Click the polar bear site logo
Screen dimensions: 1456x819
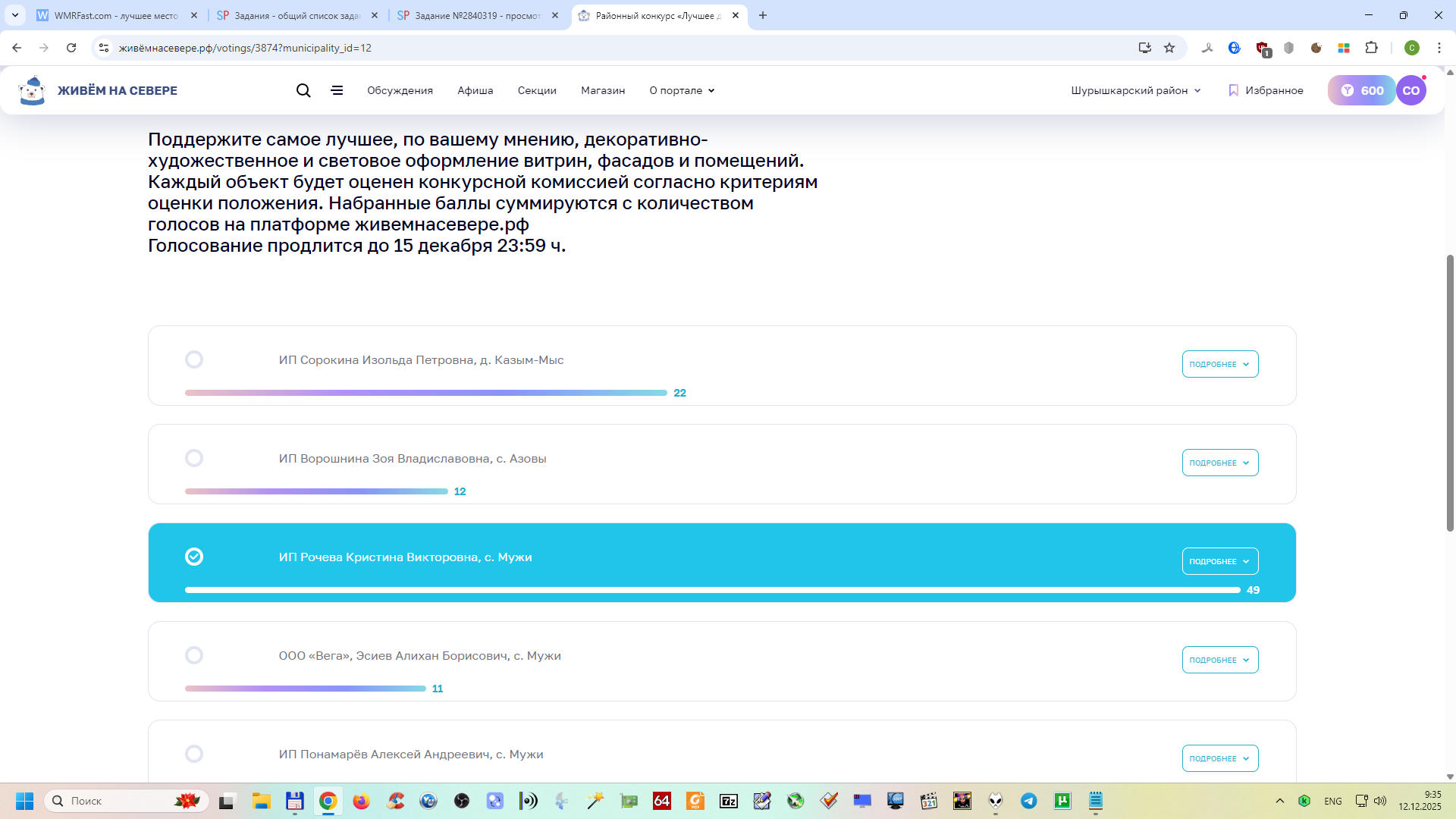pos(32,90)
